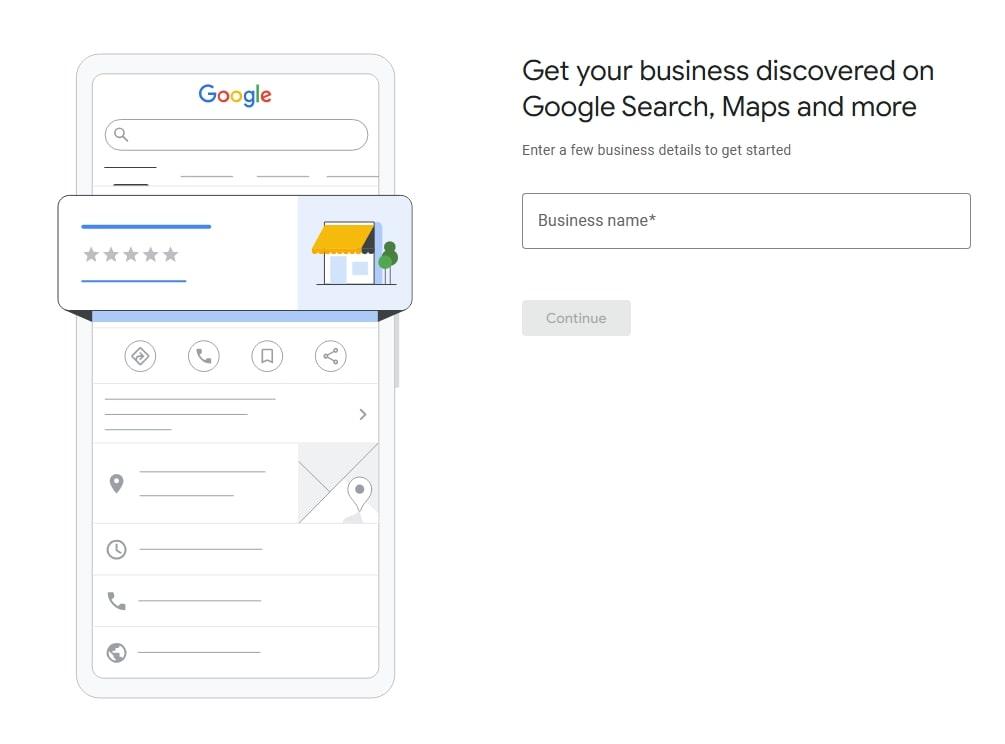Select the call icon in the action row
Image resolution: width=1005 pixels, height=744 pixels.
[204, 356]
